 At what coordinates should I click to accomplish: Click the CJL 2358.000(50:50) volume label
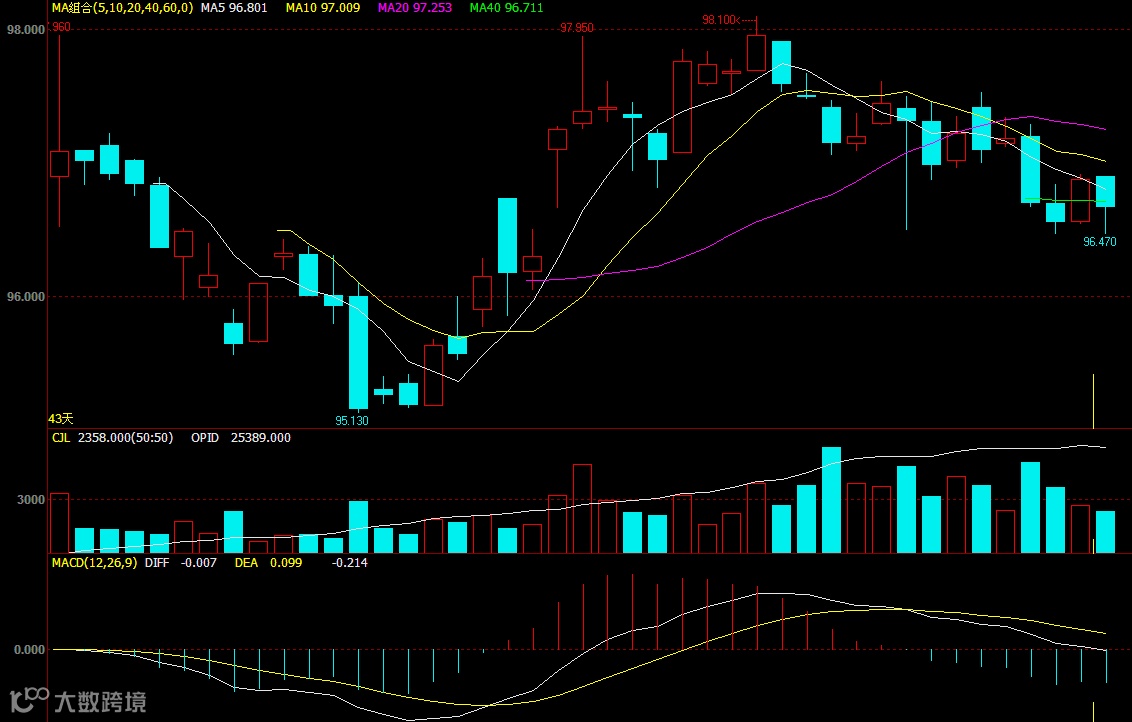click(113, 438)
